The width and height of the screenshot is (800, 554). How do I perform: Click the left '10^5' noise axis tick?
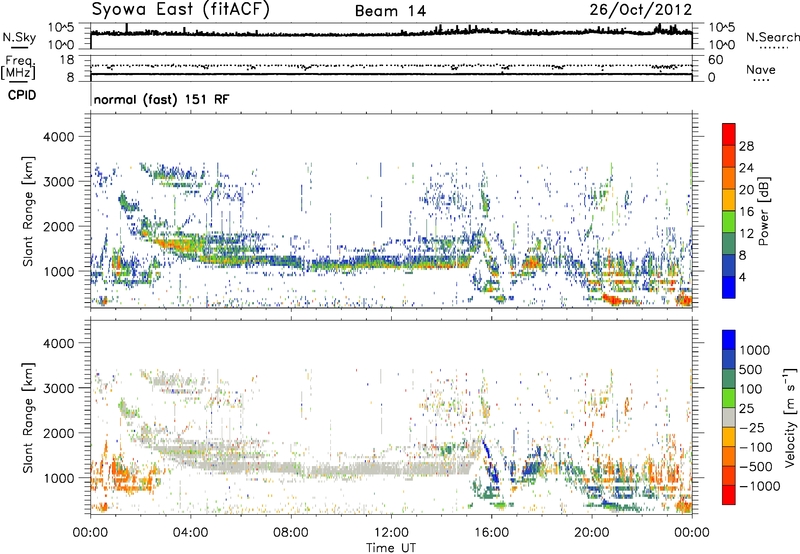(x=61, y=27)
